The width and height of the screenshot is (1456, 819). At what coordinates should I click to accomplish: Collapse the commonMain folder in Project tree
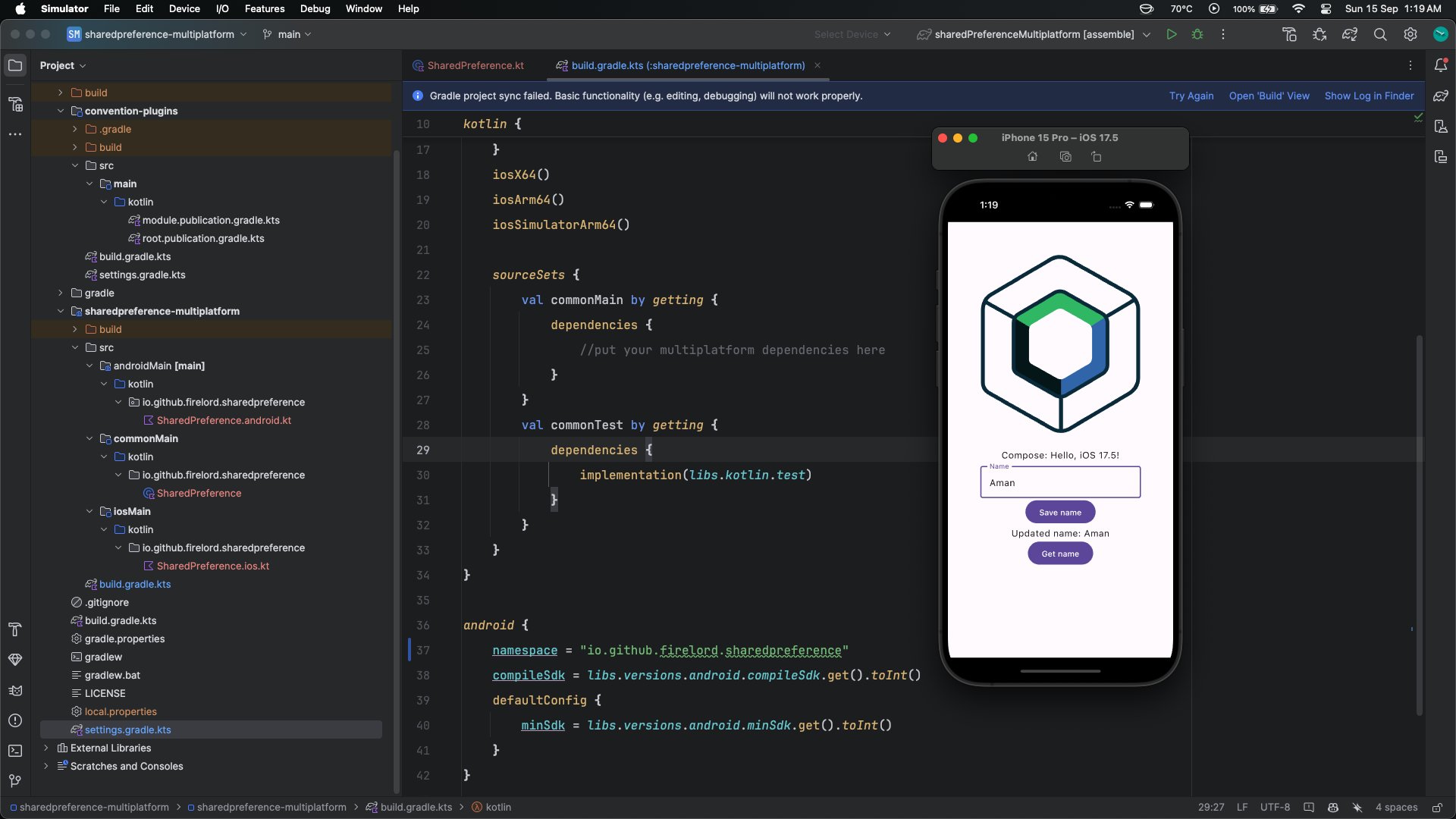coord(90,438)
